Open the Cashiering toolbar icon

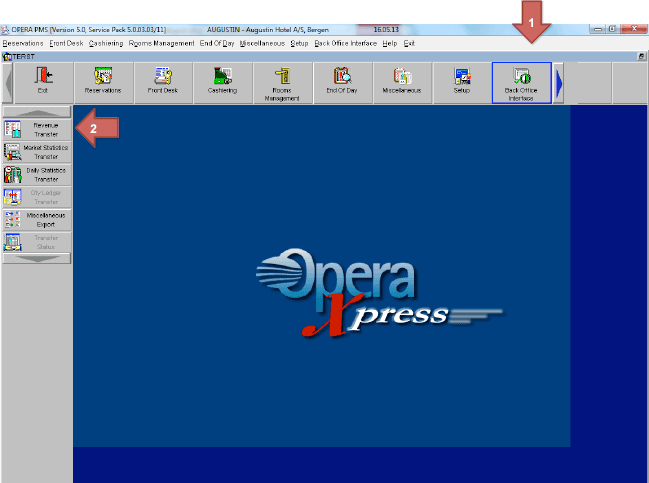click(x=222, y=83)
